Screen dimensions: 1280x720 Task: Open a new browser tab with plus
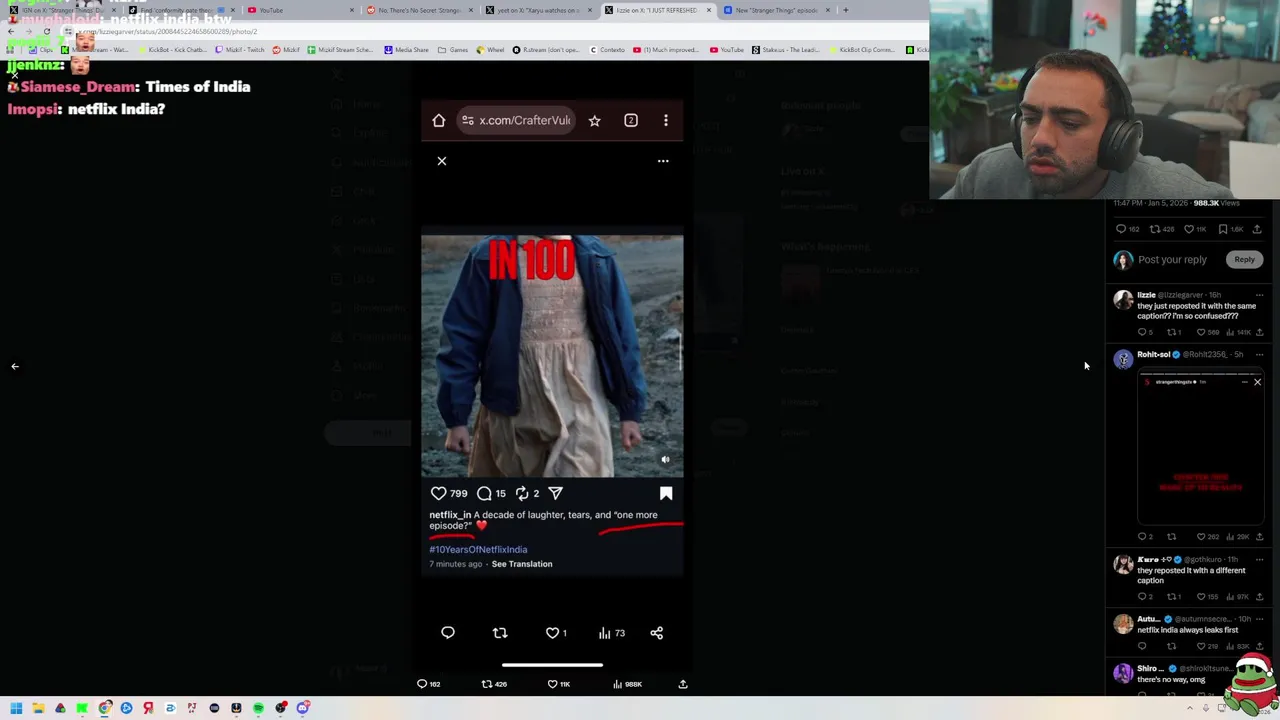point(845,10)
